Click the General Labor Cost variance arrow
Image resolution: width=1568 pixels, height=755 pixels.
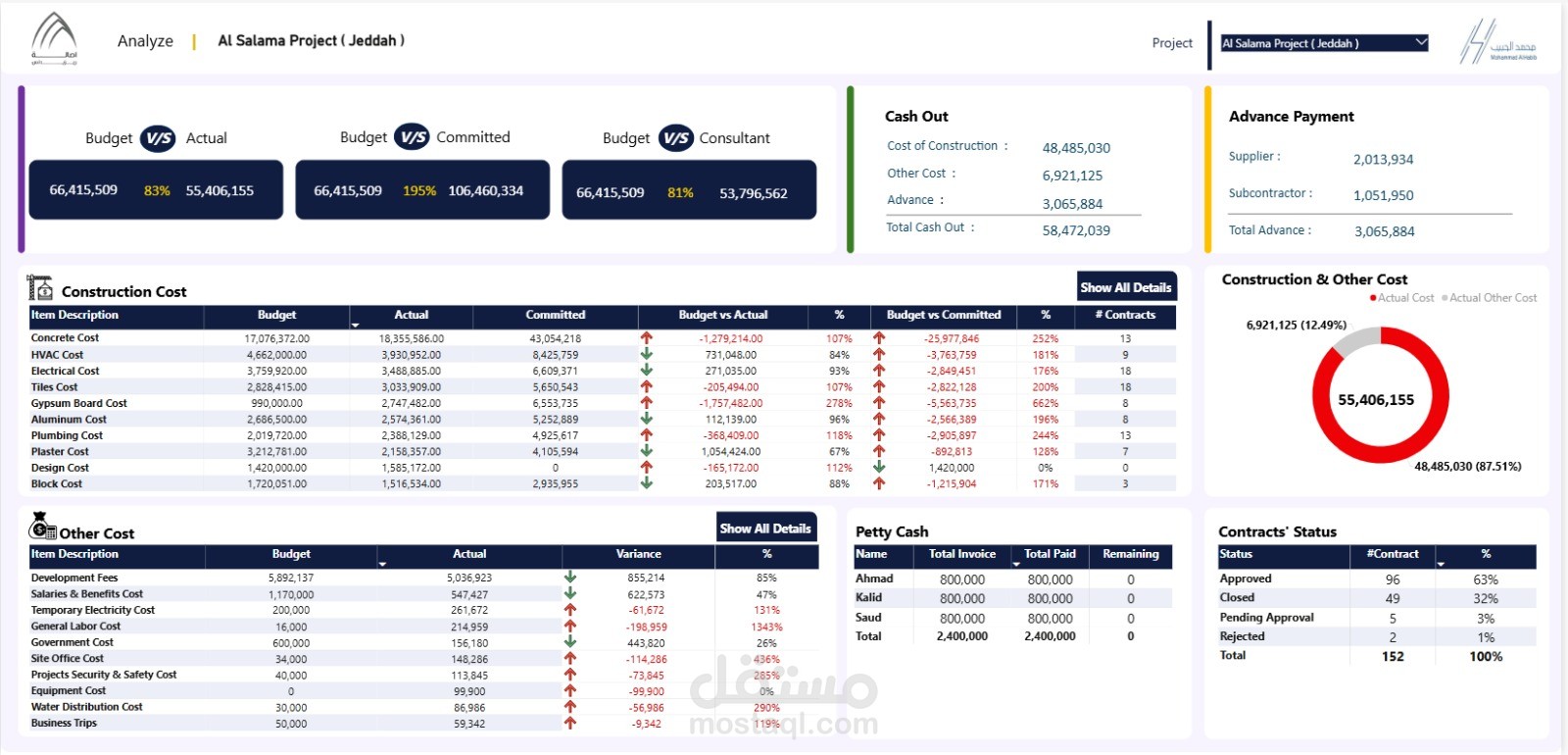pyautogui.click(x=570, y=626)
